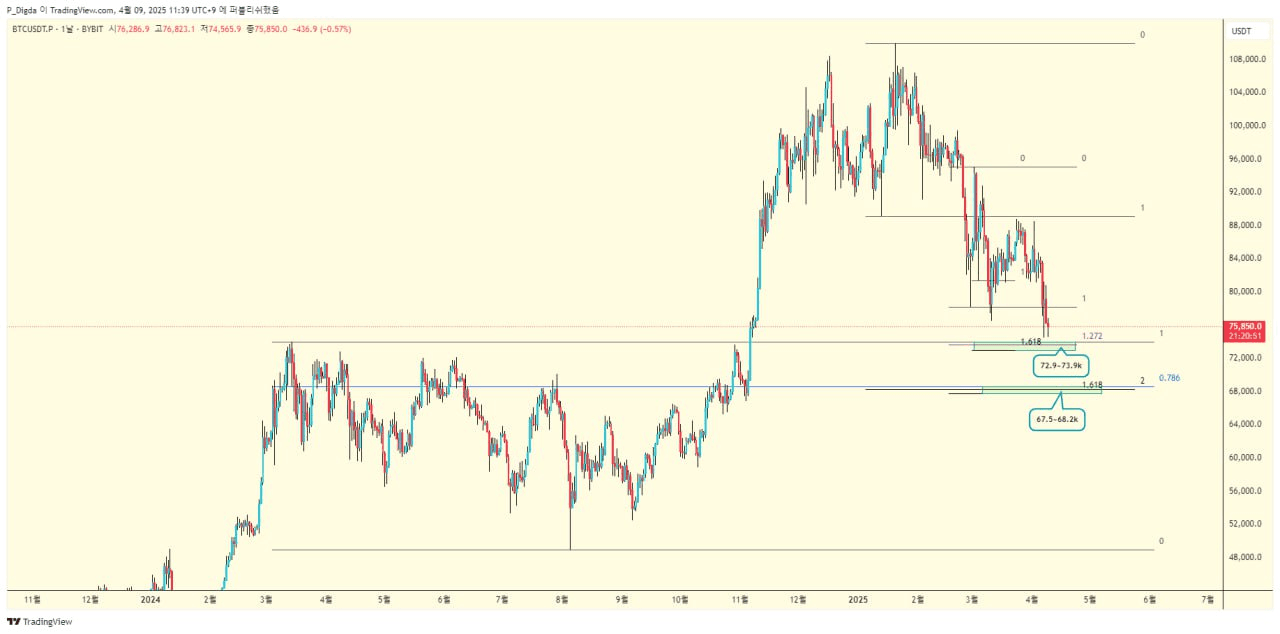This screenshot has height=634, width=1280.
Task: Click the high value 76,823.1 in the legend
Action: click(181, 29)
